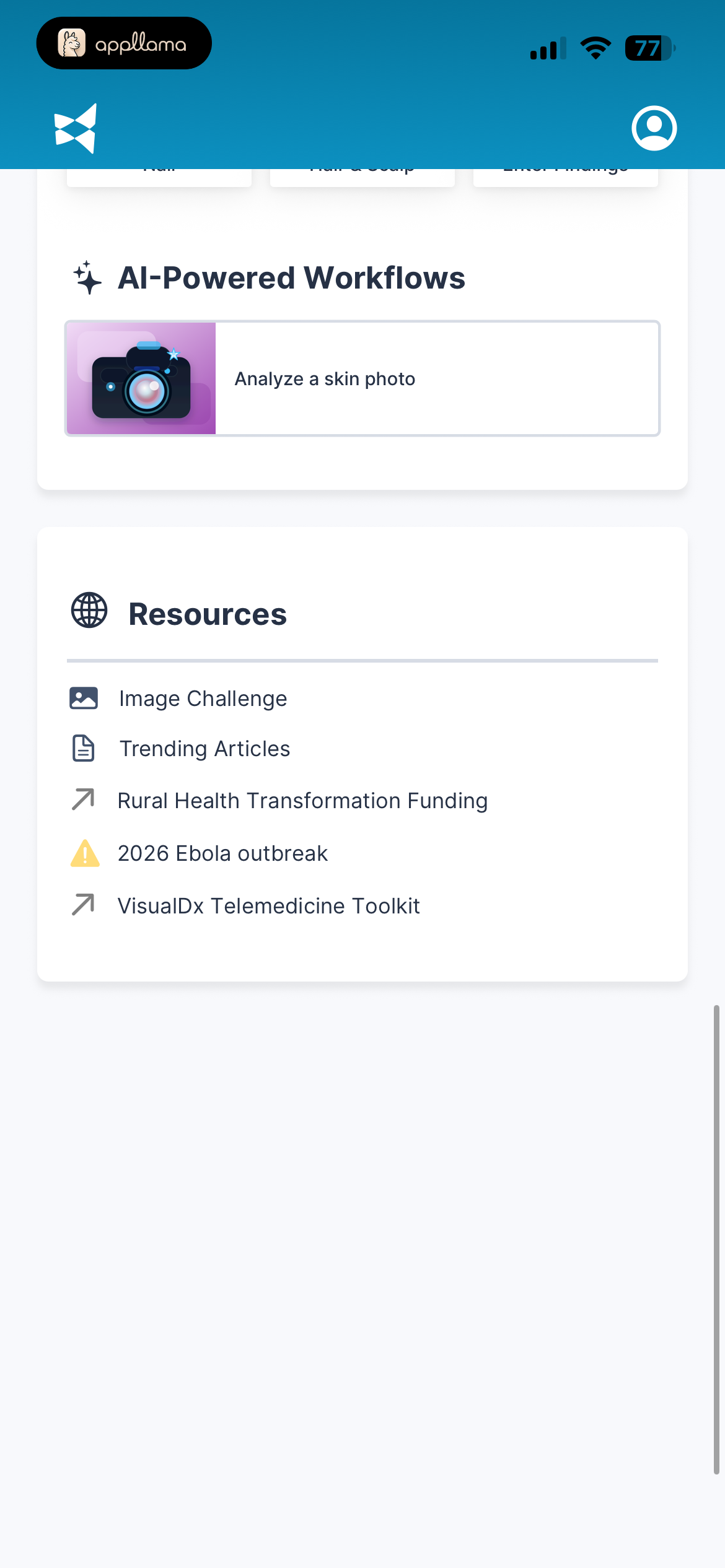Screen dimensions: 725x1568
Task: Click the picture icon for Image Challenge
Action: click(x=84, y=698)
